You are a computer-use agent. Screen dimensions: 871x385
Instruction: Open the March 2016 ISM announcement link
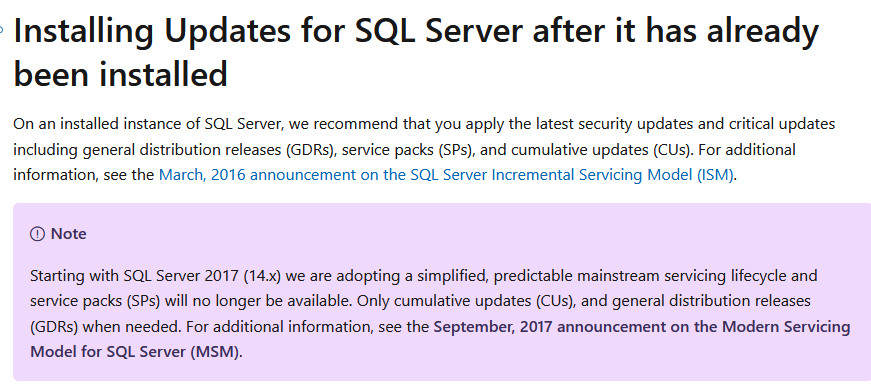tap(447, 175)
